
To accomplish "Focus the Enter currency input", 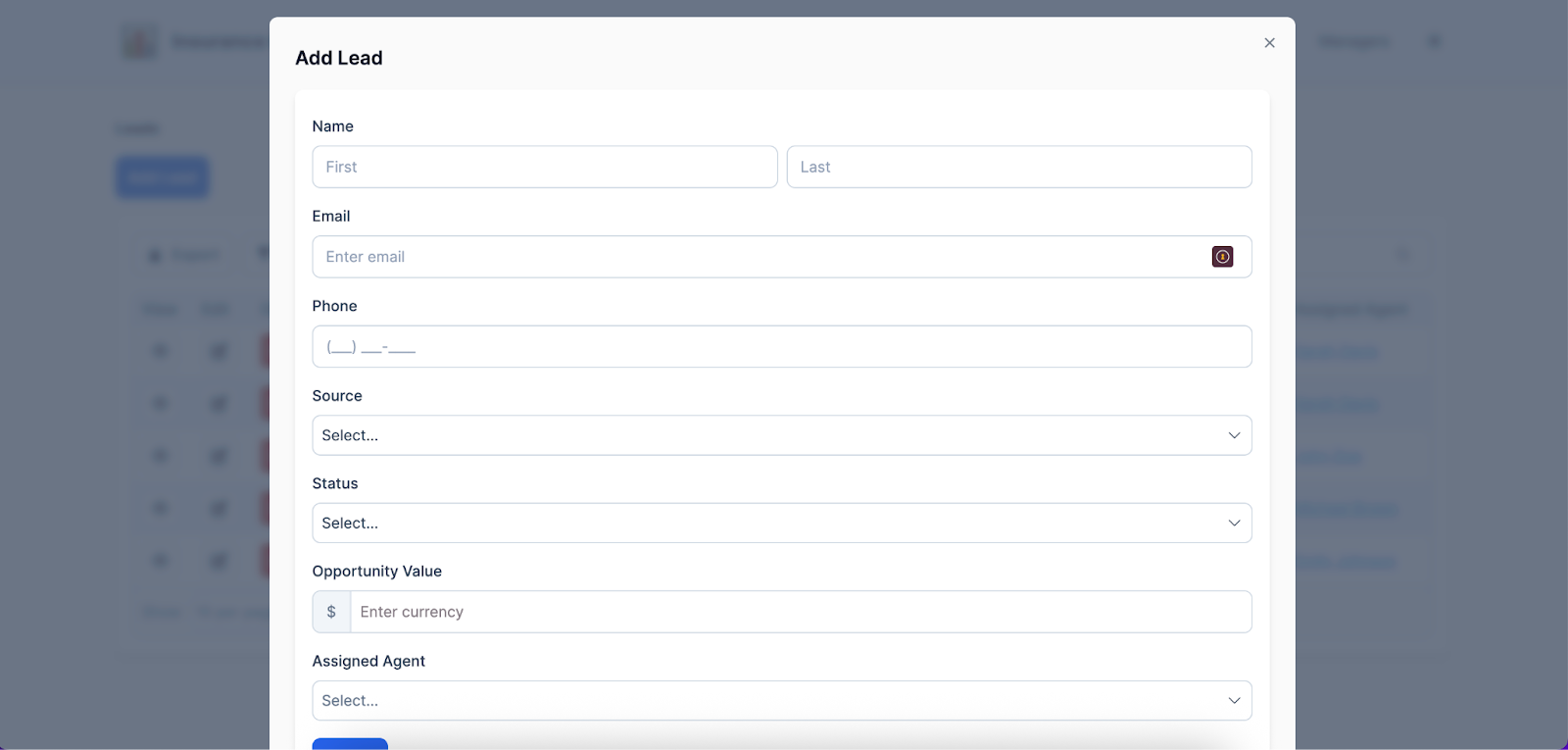I will tap(800, 612).
